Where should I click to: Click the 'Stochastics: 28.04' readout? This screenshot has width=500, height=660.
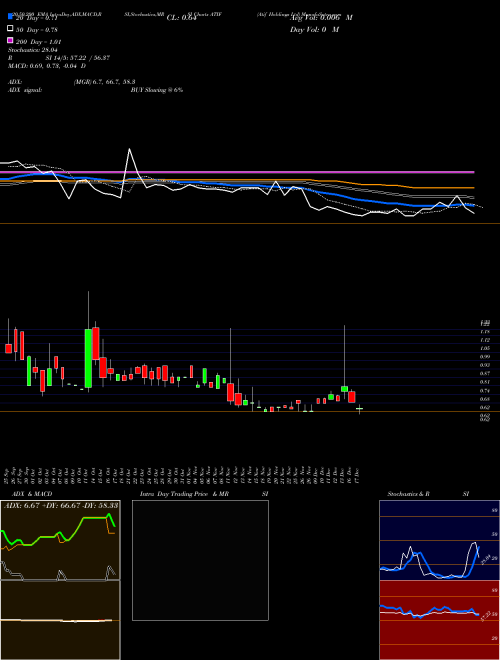click(x=32, y=50)
